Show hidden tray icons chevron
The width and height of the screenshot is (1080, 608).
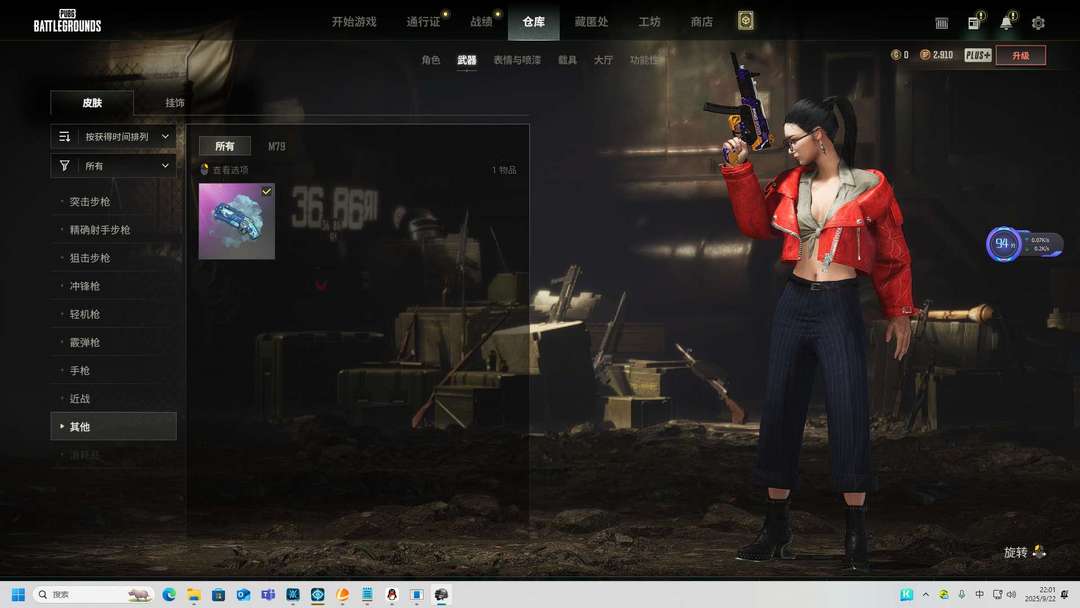(926, 594)
